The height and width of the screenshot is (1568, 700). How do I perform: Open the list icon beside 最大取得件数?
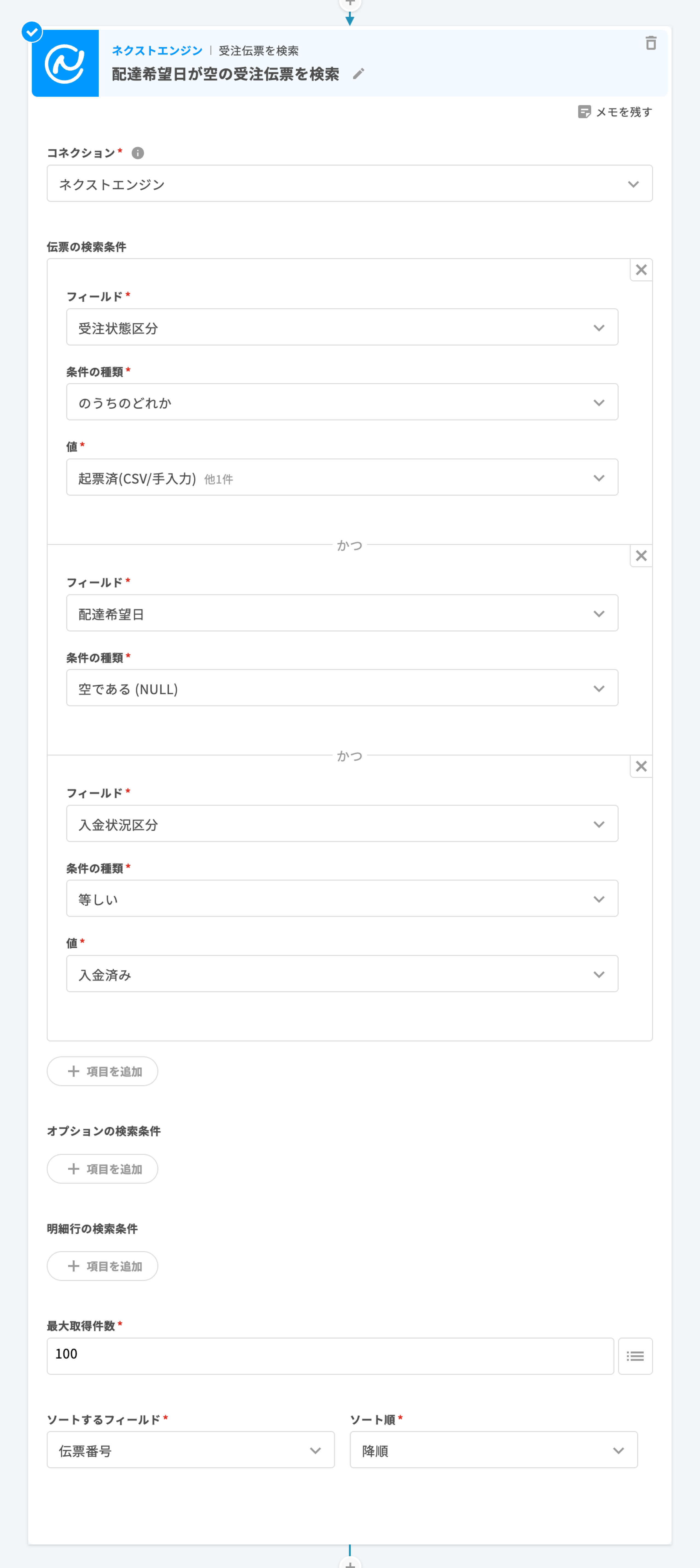pyautogui.click(x=635, y=1356)
